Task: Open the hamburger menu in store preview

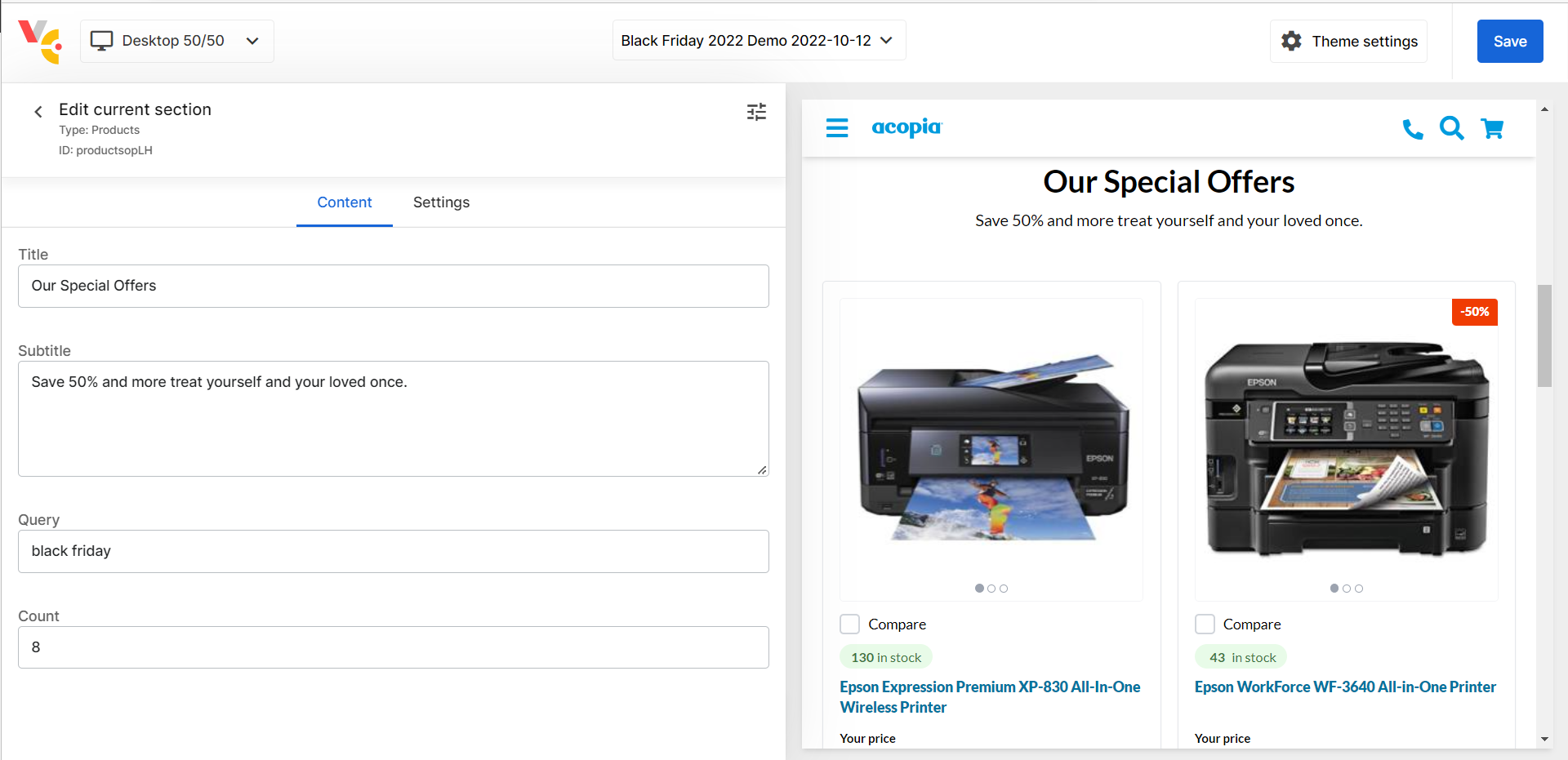Action: tap(837, 128)
